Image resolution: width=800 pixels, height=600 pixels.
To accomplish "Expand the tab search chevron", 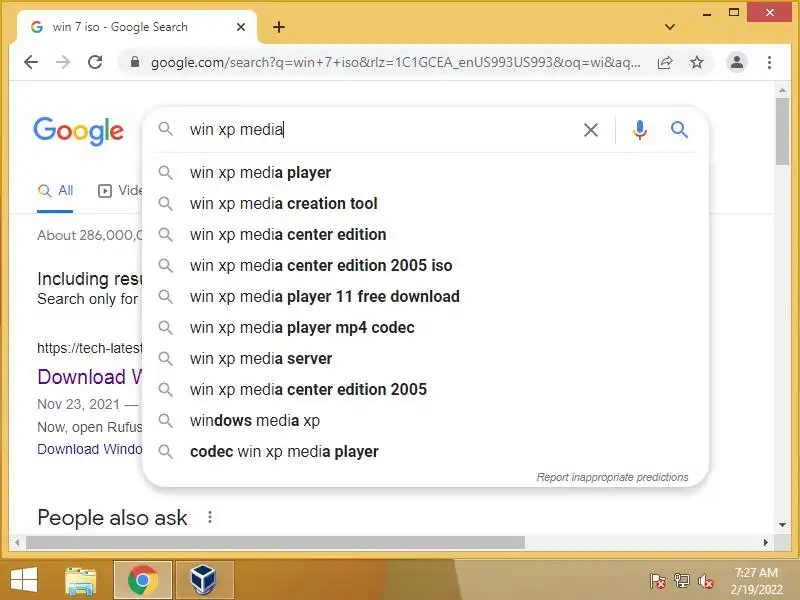I will click(x=670, y=27).
